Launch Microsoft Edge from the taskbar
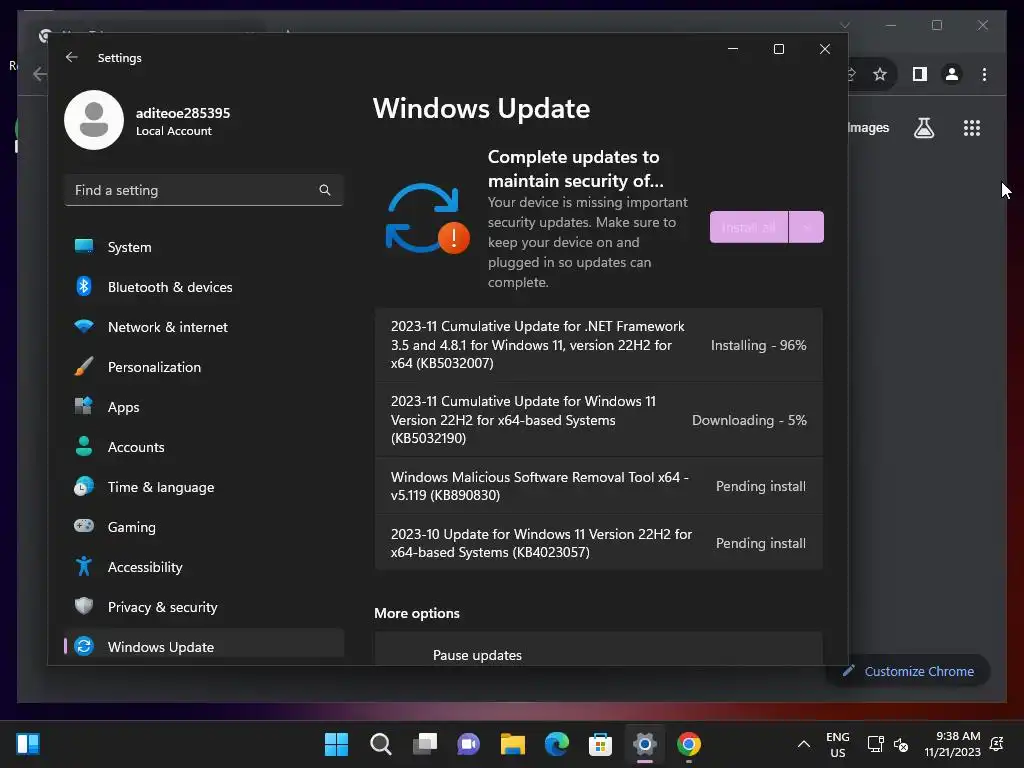The image size is (1024, 768). 556,744
